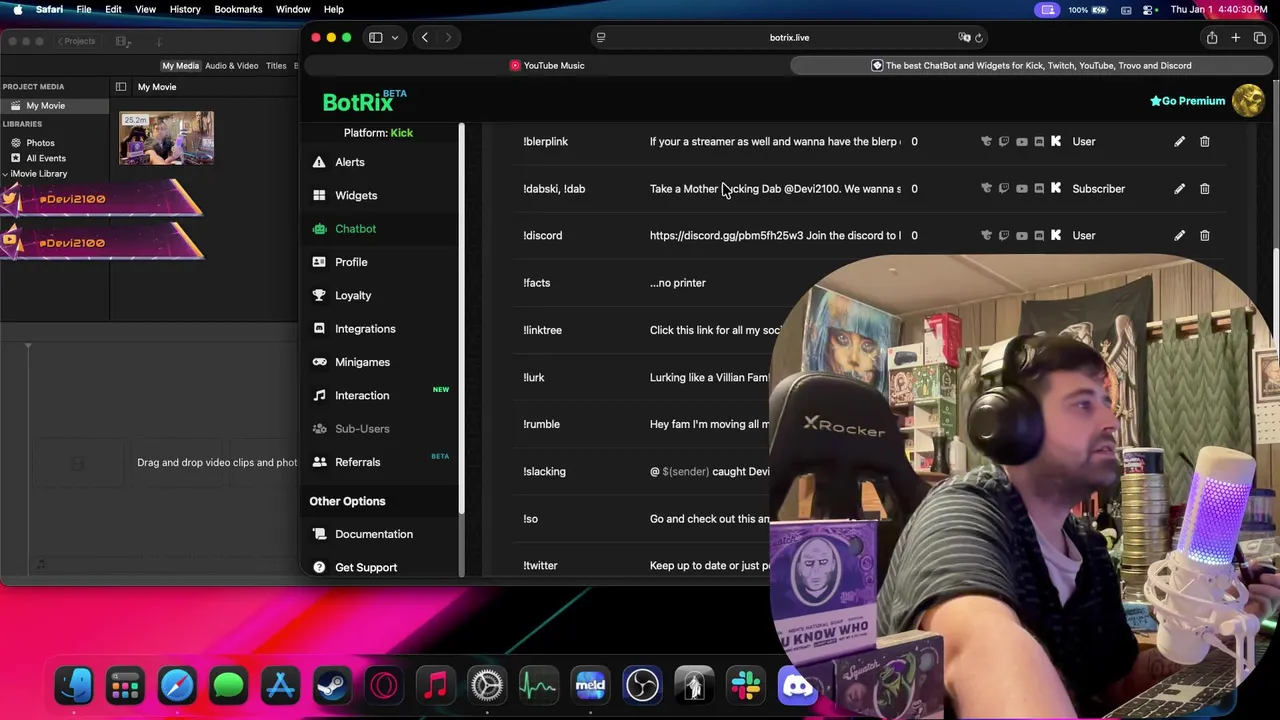Toggle Trovo platform for !dabski command
The image size is (1280, 720).
click(x=986, y=188)
